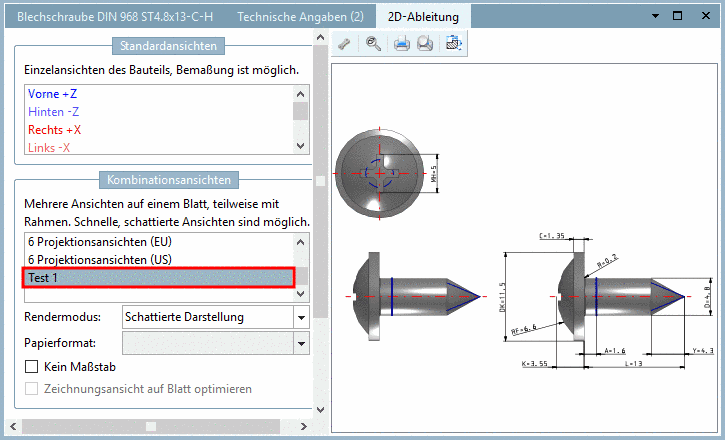Image resolution: width=725 pixels, height=440 pixels.
Task: Open the Technische Angaben (2) tab
Action: (301, 17)
